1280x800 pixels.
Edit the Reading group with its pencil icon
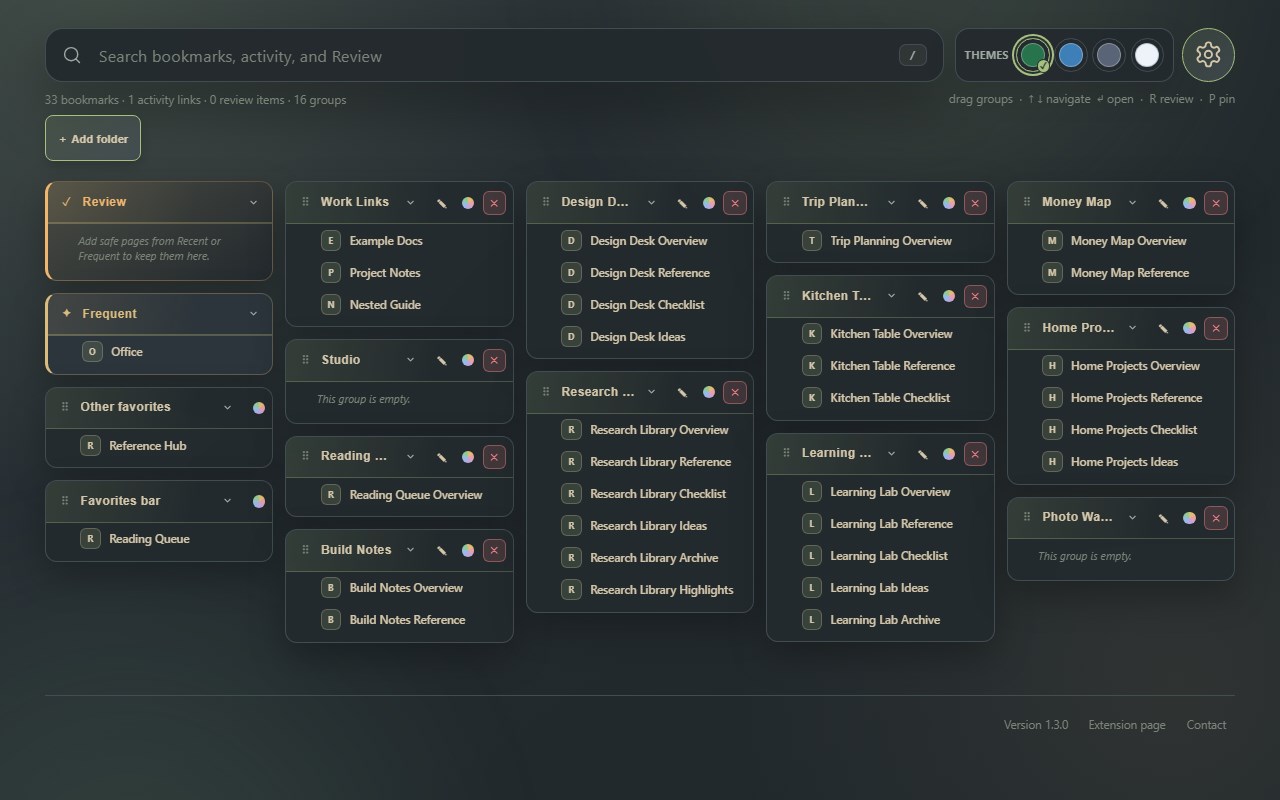441,457
